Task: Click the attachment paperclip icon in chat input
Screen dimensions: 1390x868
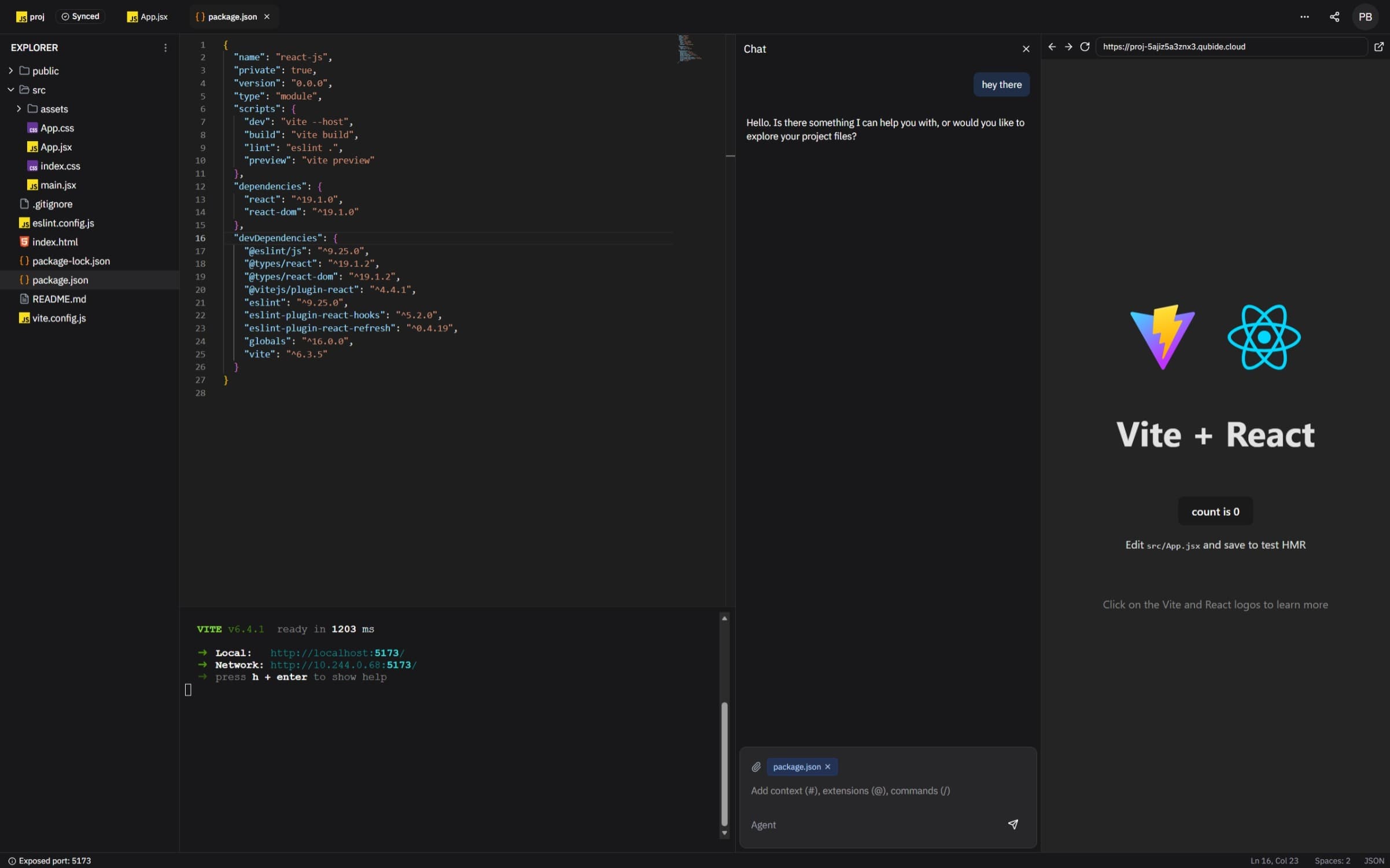Action: pos(755,766)
